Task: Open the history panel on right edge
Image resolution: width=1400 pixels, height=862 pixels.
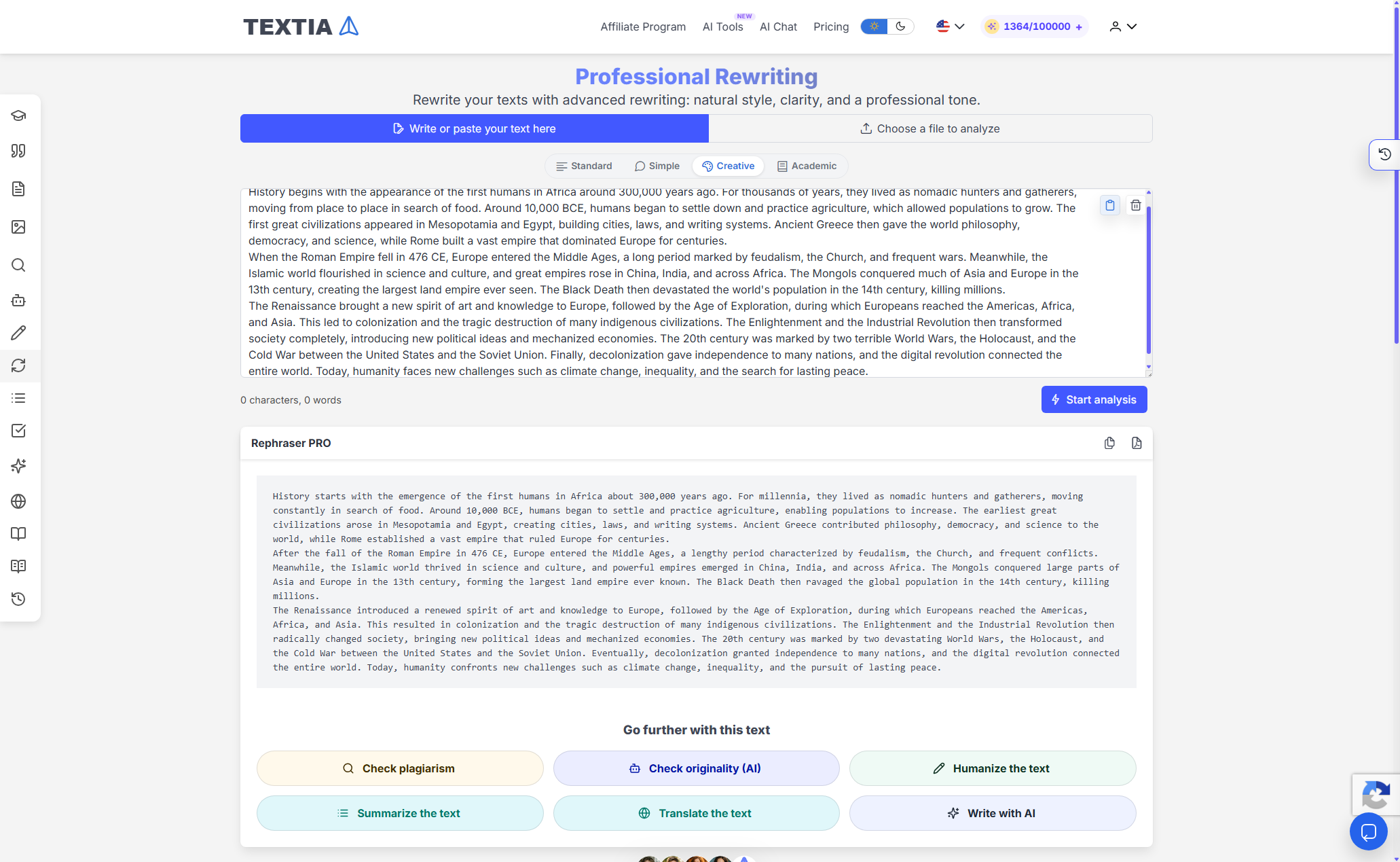Action: coord(1384,154)
